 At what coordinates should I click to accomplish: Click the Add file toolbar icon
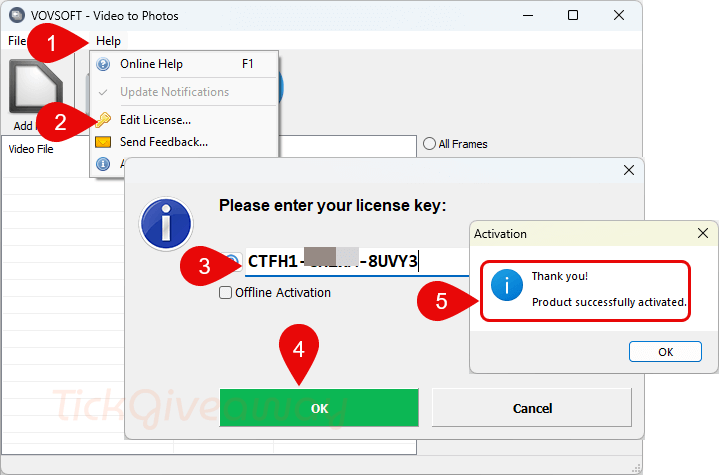[x=37, y=86]
